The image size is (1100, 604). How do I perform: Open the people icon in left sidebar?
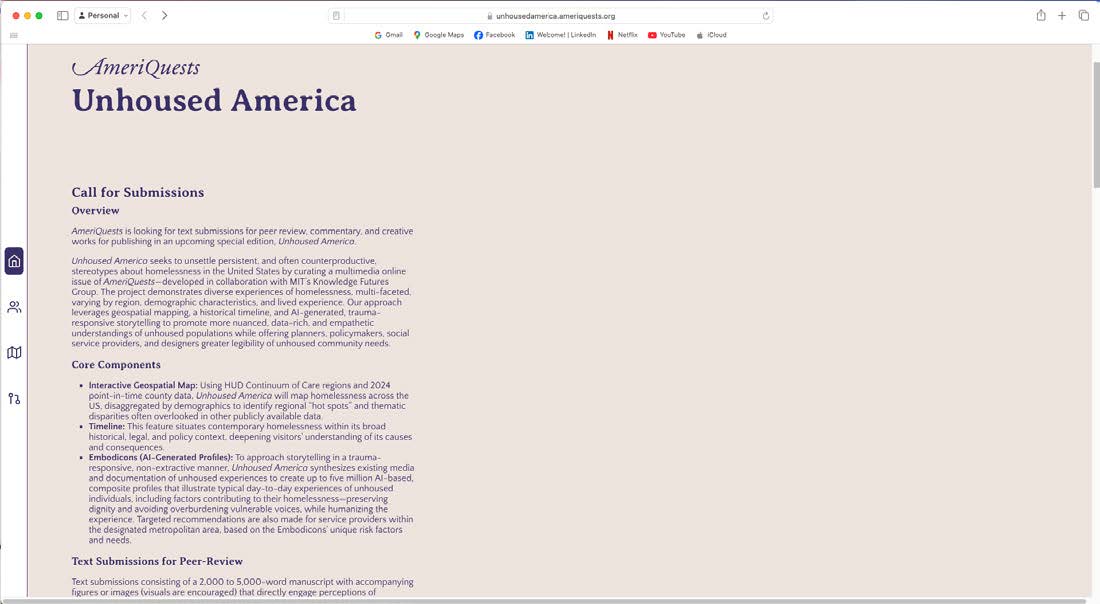tap(14, 307)
